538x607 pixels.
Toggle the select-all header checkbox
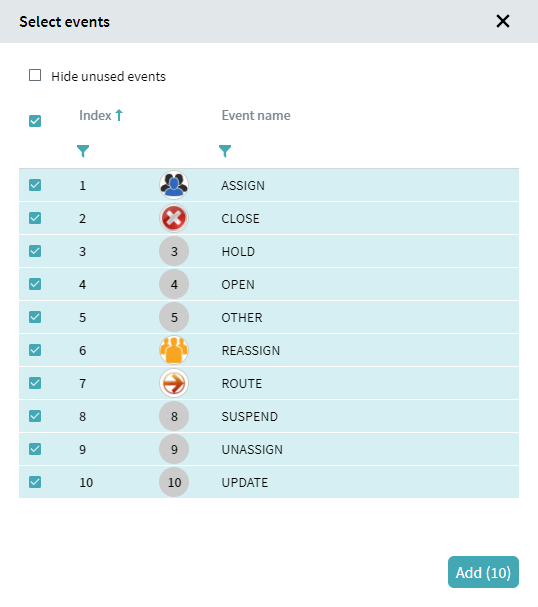click(x=35, y=121)
